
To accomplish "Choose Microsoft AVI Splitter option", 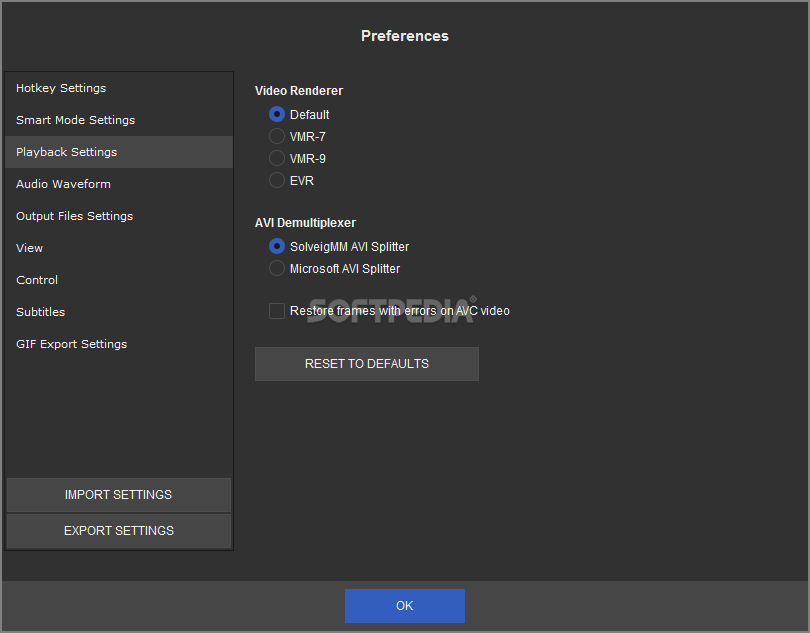I will [277, 268].
